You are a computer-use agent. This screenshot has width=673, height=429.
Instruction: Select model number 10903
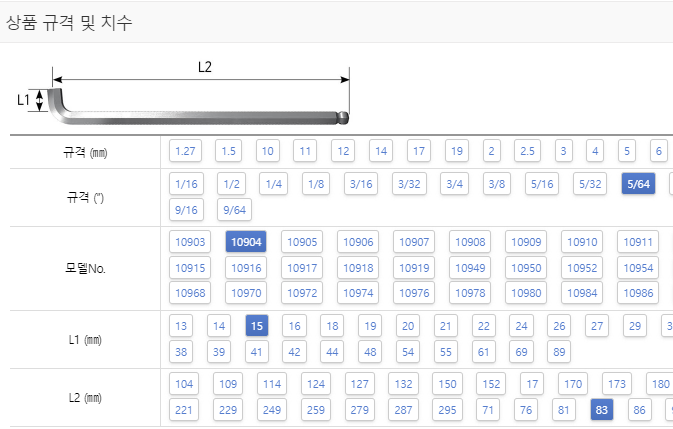pos(190,242)
